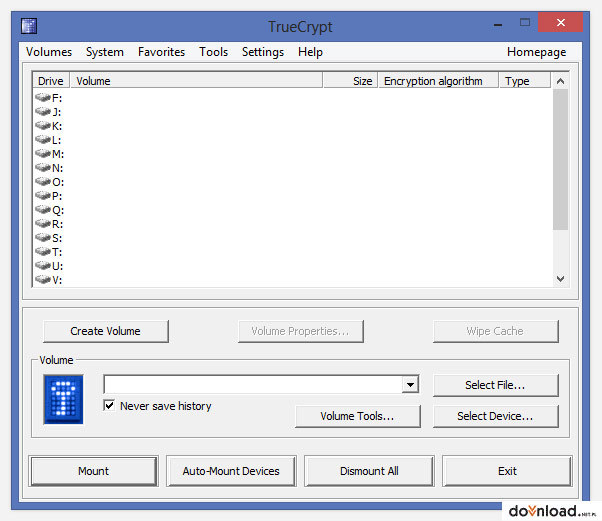Click the drive list scroll up arrow
Viewport: 602px width, 521px height.
[560, 81]
